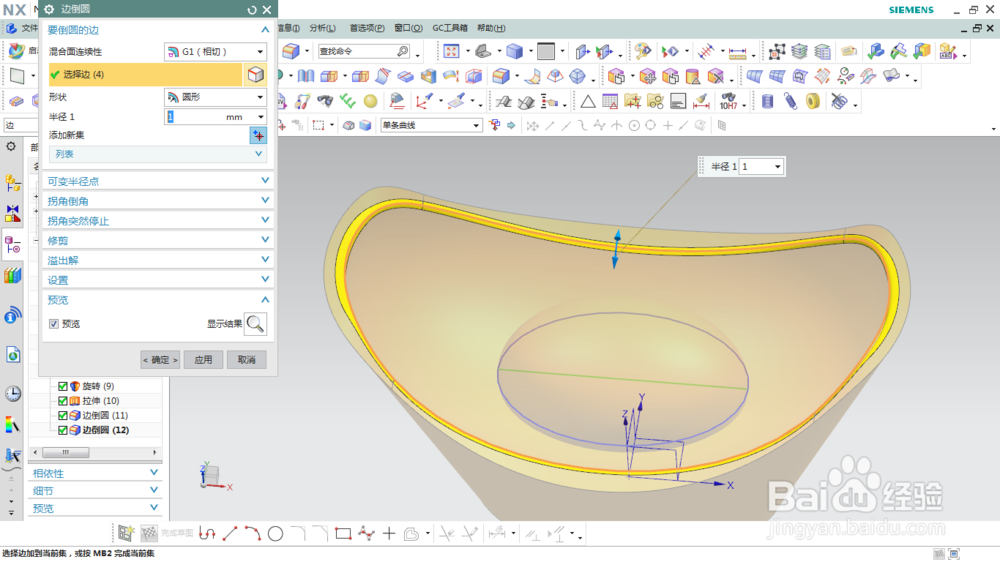Expand the 可变半径点 section
Image resolution: width=1000 pixels, height=562 pixels.
pyautogui.click(x=157, y=181)
